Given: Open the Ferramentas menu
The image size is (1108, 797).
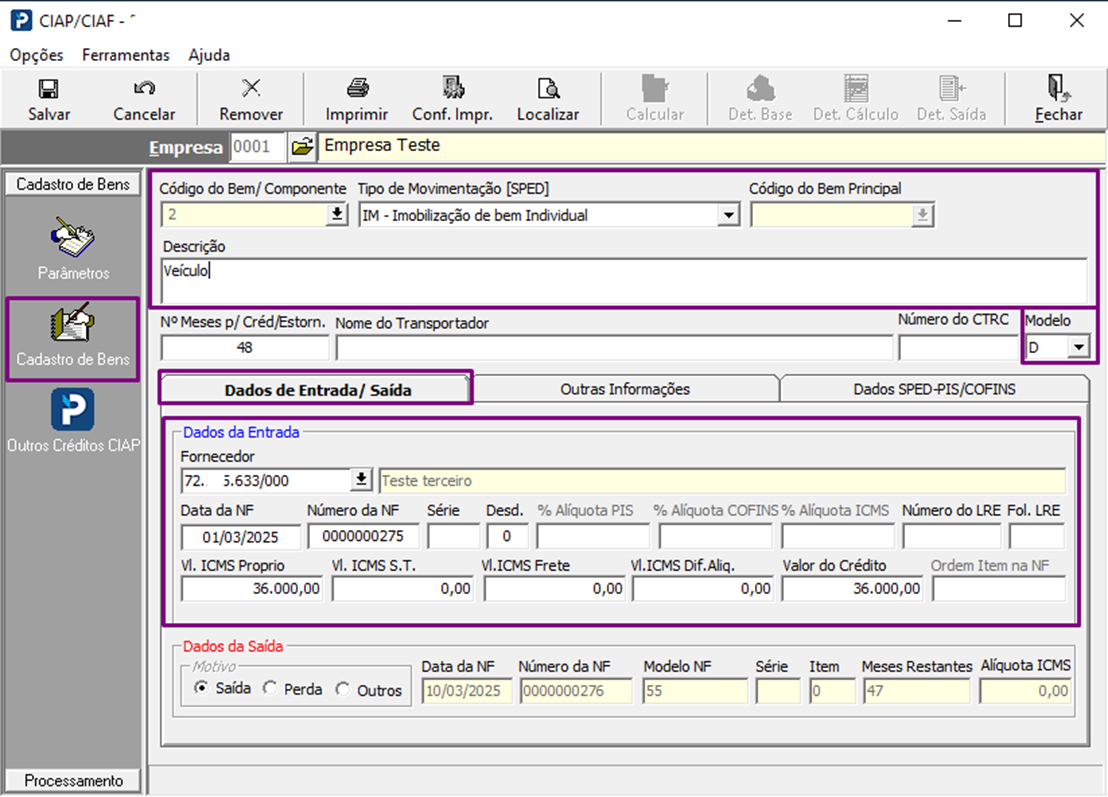Looking at the screenshot, I should click(x=126, y=55).
